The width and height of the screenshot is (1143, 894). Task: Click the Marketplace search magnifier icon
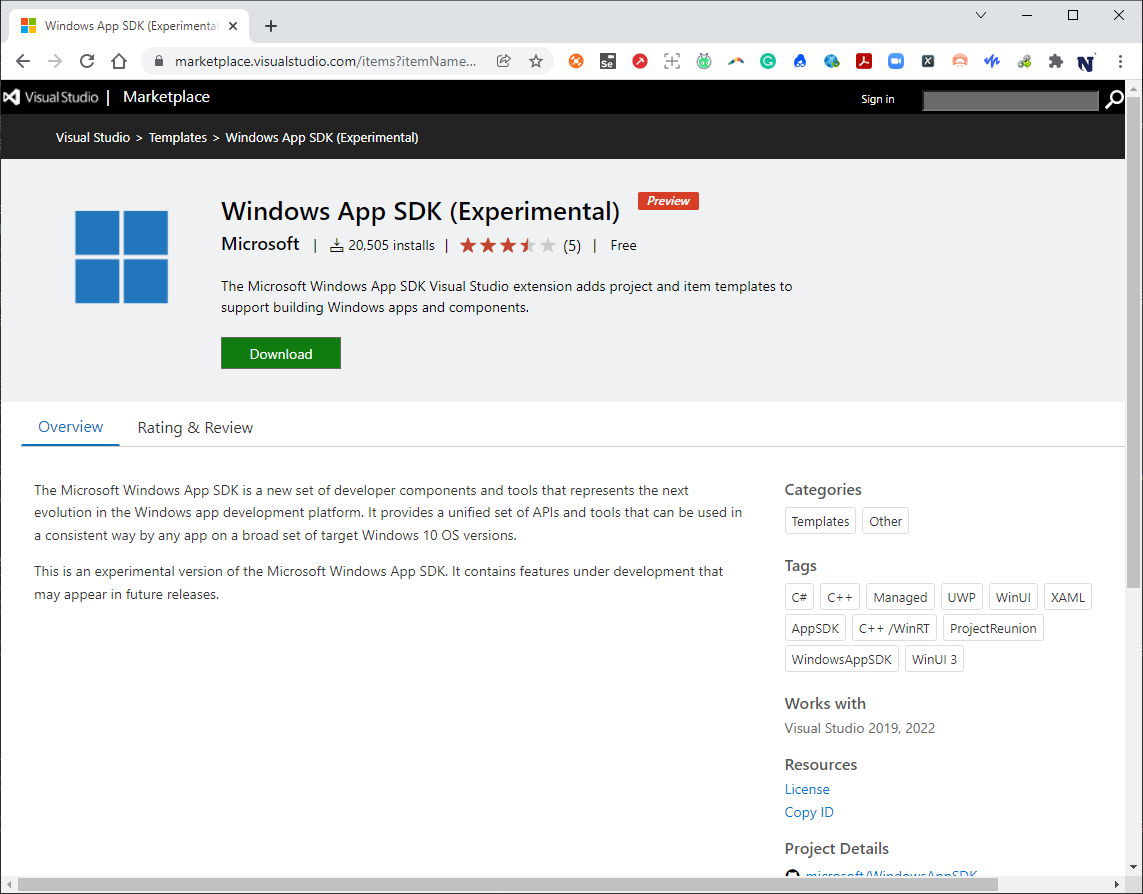point(1114,99)
